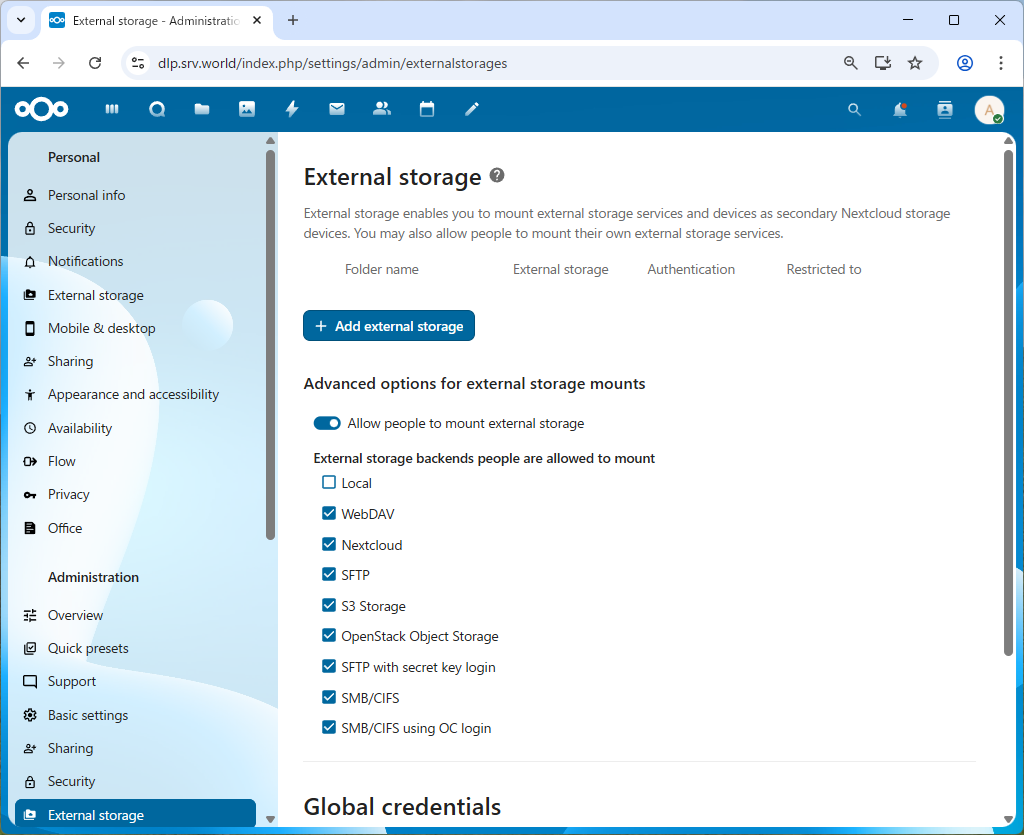The width and height of the screenshot is (1024, 835).
Task: View site information icon in address bar
Action: [138, 63]
